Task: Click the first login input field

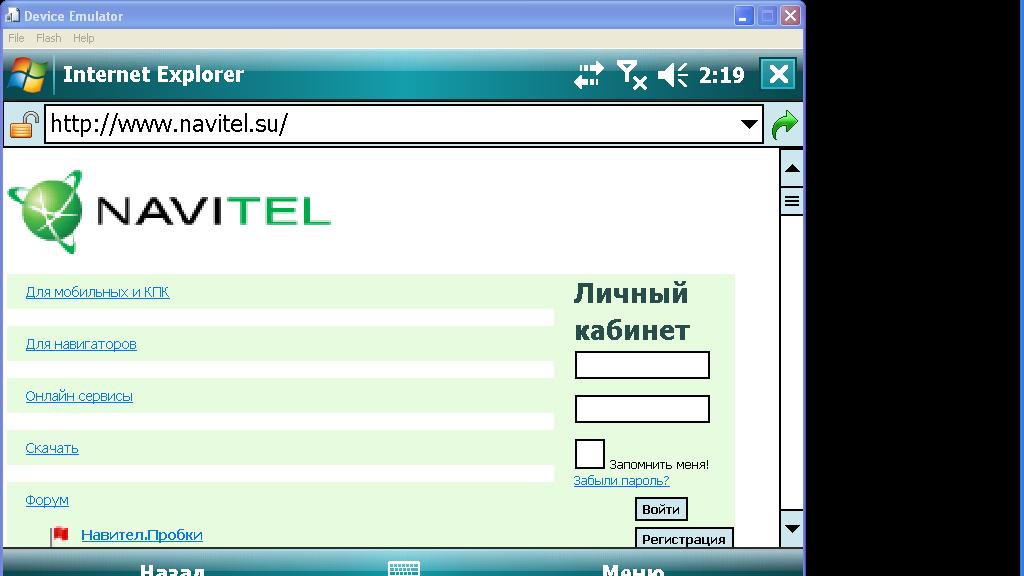Action: tap(642, 365)
